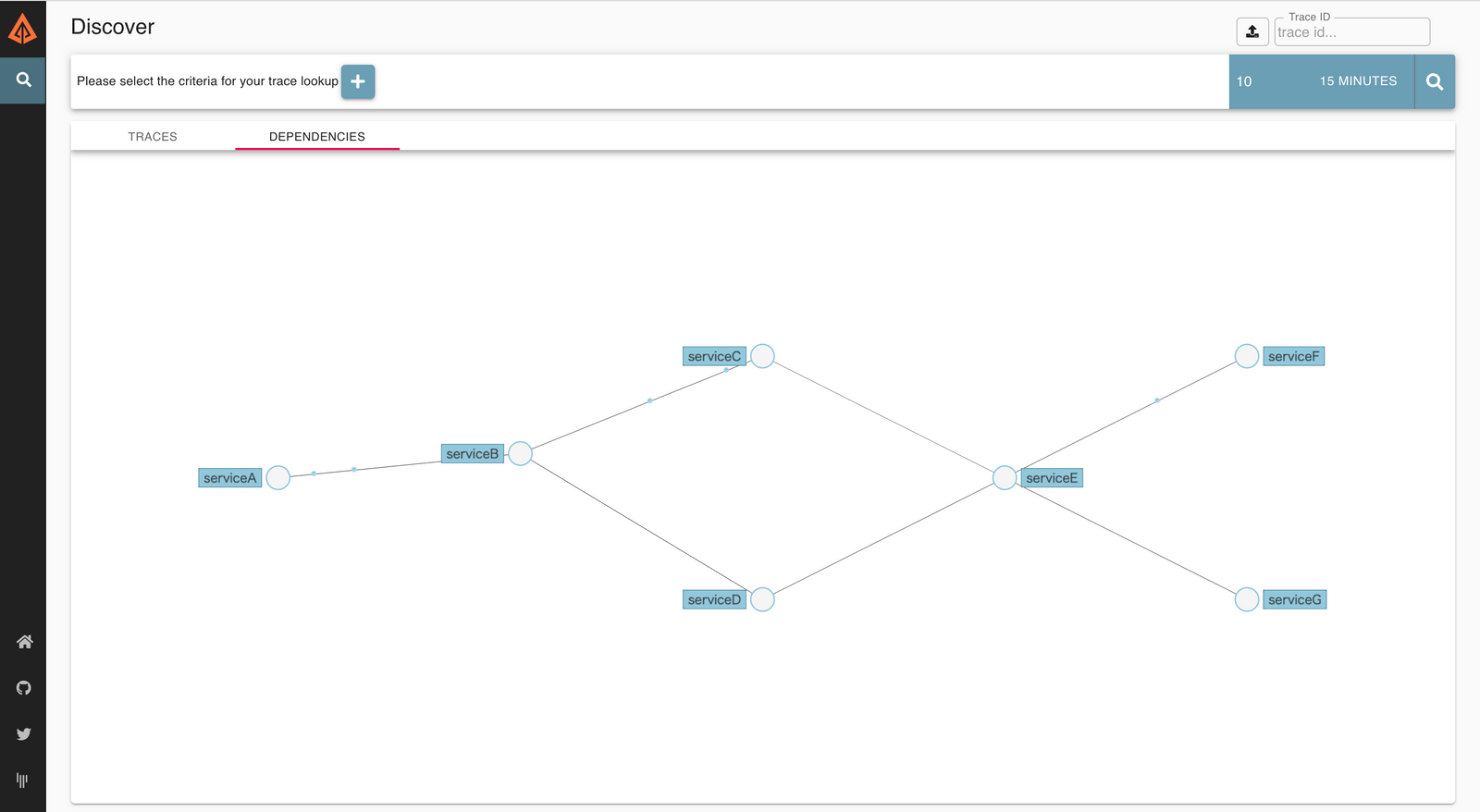Click the serviceG label in graph
Screen dimensions: 1480x812
(x=1294, y=600)
